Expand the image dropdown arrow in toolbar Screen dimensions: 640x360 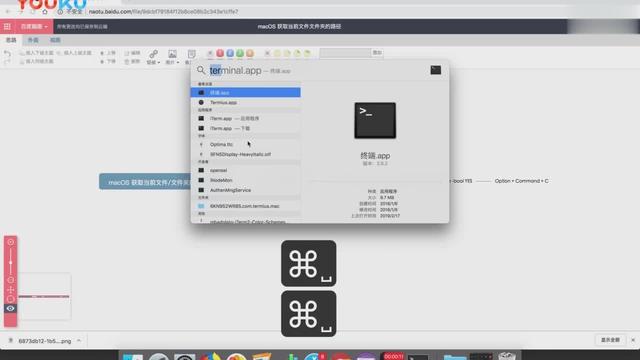point(178,62)
